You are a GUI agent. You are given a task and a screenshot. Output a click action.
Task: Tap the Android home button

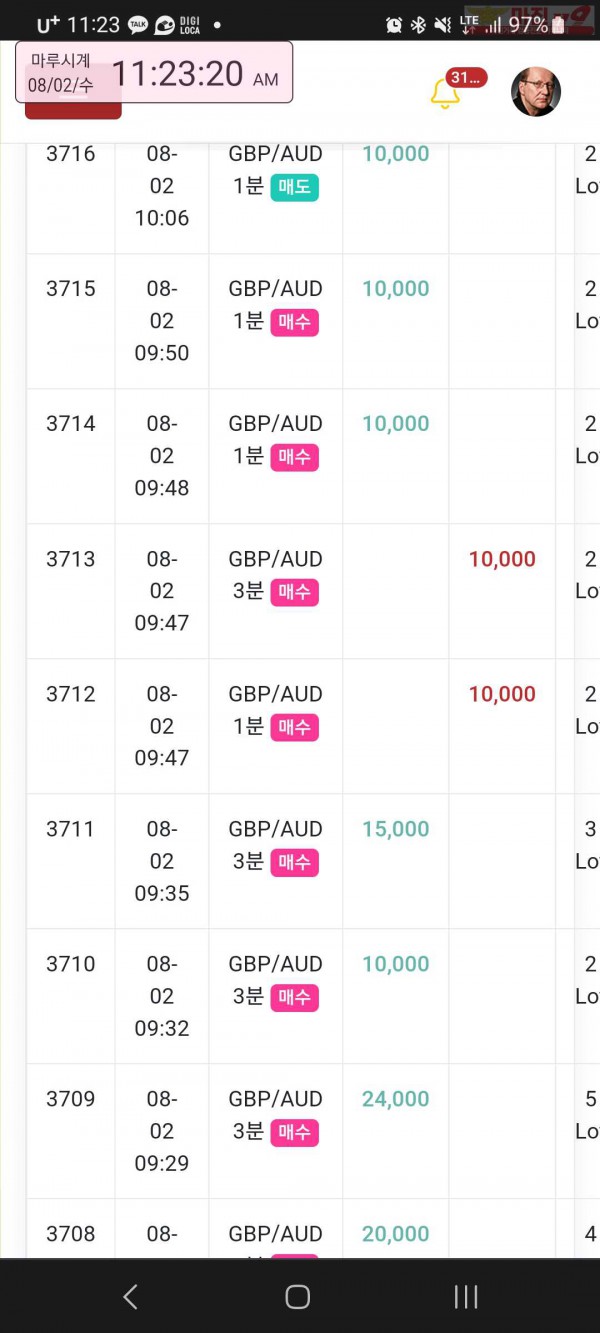point(297,1296)
